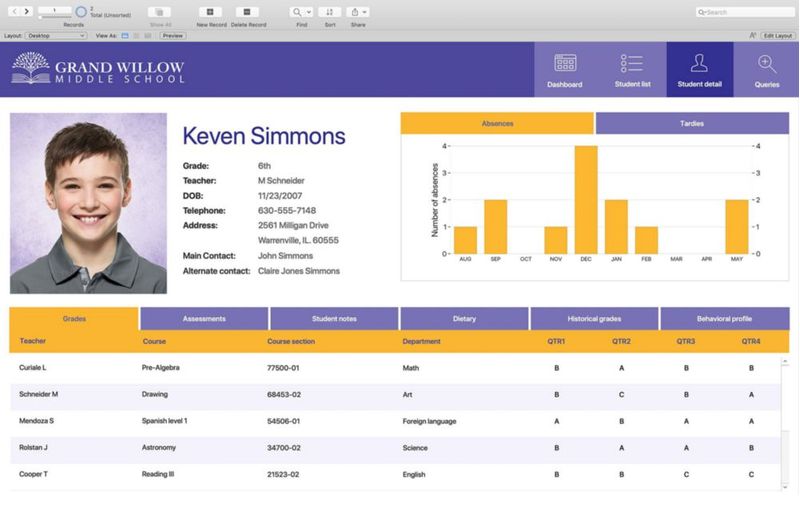The width and height of the screenshot is (800, 510).
Task: Click the DEC absences bar
Action: coord(586,200)
